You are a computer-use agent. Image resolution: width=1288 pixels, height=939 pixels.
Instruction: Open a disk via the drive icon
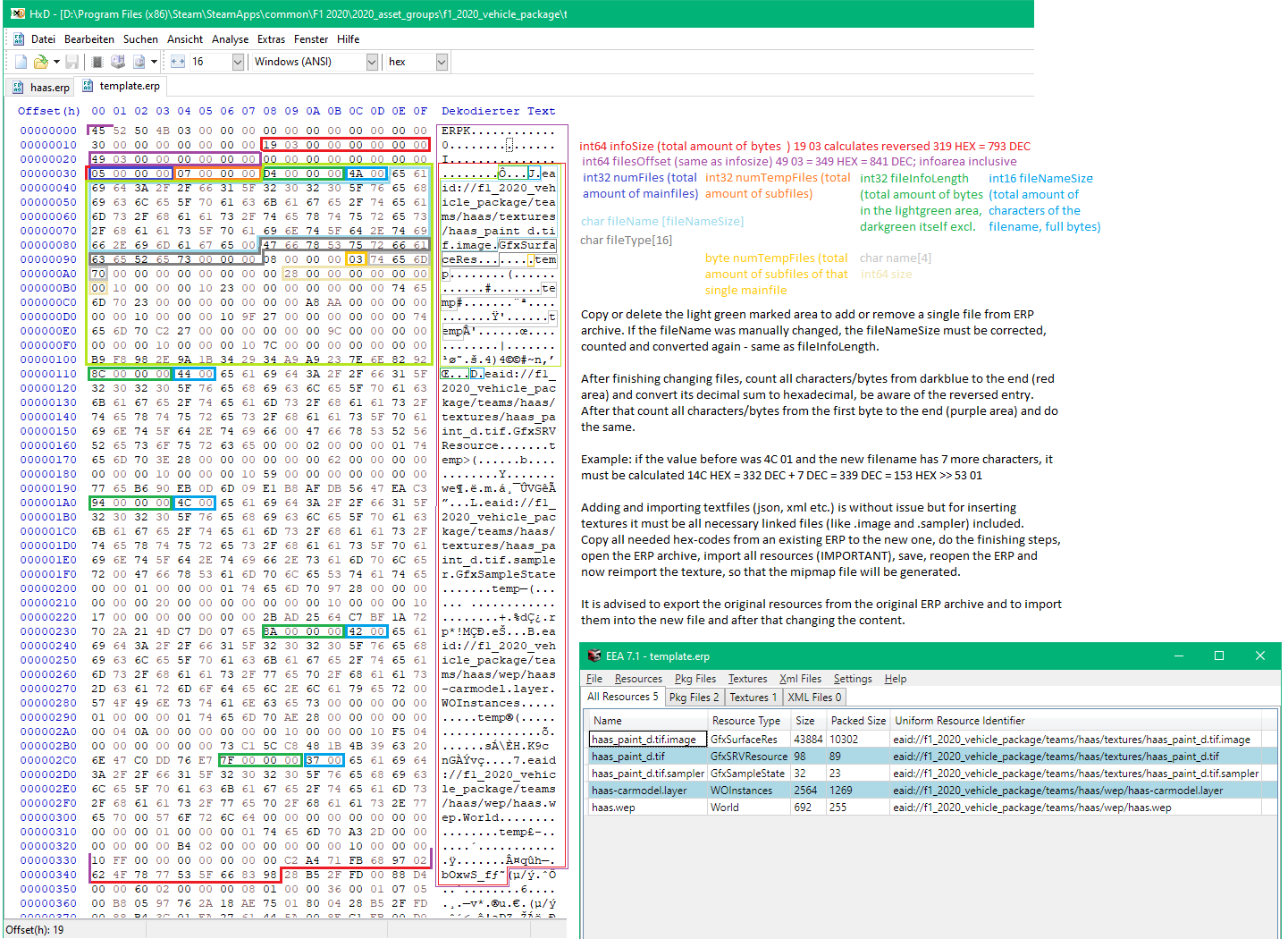[117, 62]
